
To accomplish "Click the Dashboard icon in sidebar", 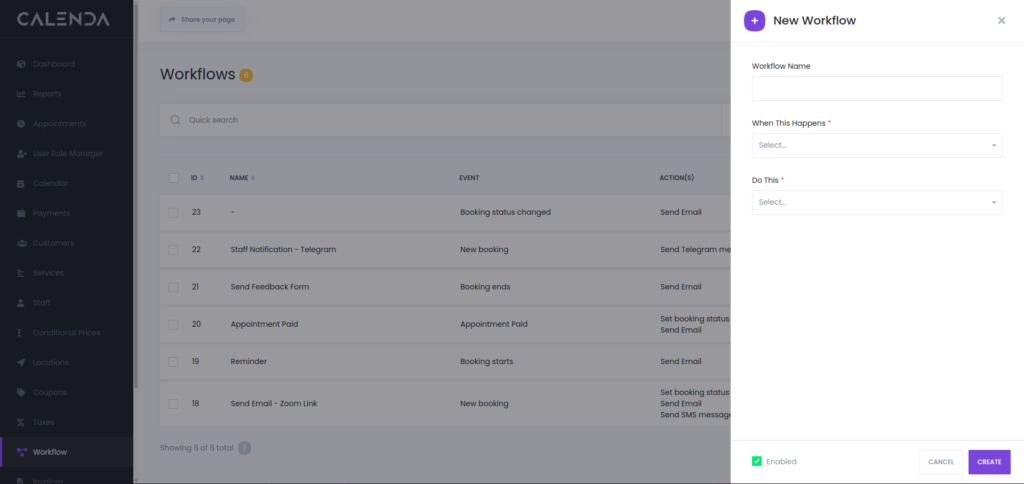I will pyautogui.click(x=21, y=64).
